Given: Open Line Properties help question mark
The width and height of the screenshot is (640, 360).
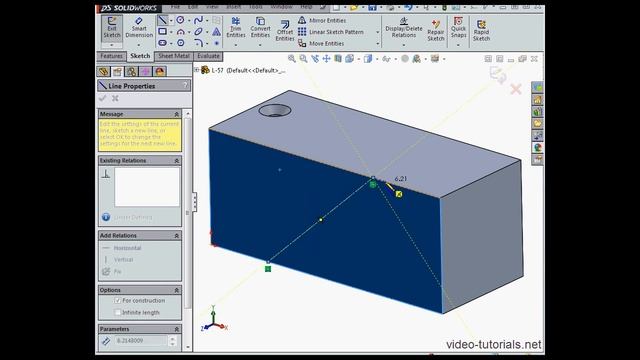Looking at the screenshot, I should pos(185,85).
